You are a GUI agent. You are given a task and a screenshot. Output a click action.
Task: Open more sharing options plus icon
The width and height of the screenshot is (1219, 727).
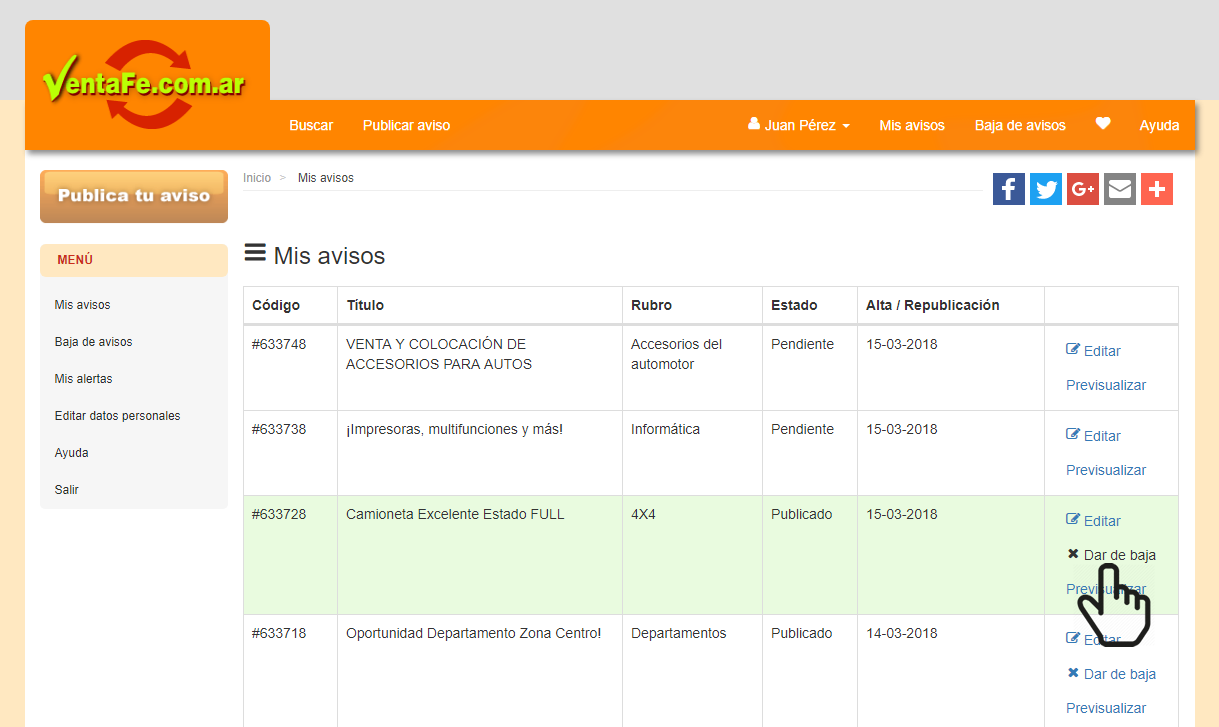click(x=1157, y=189)
